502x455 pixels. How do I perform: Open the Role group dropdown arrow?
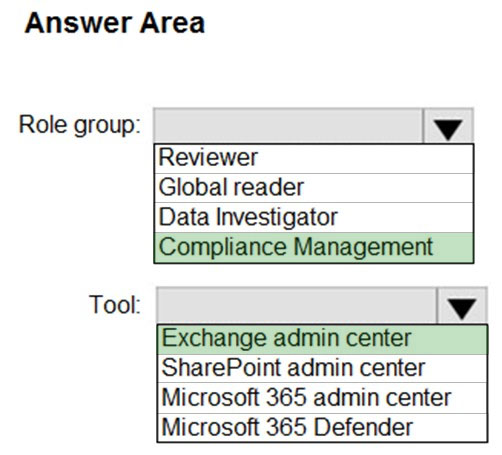448,126
